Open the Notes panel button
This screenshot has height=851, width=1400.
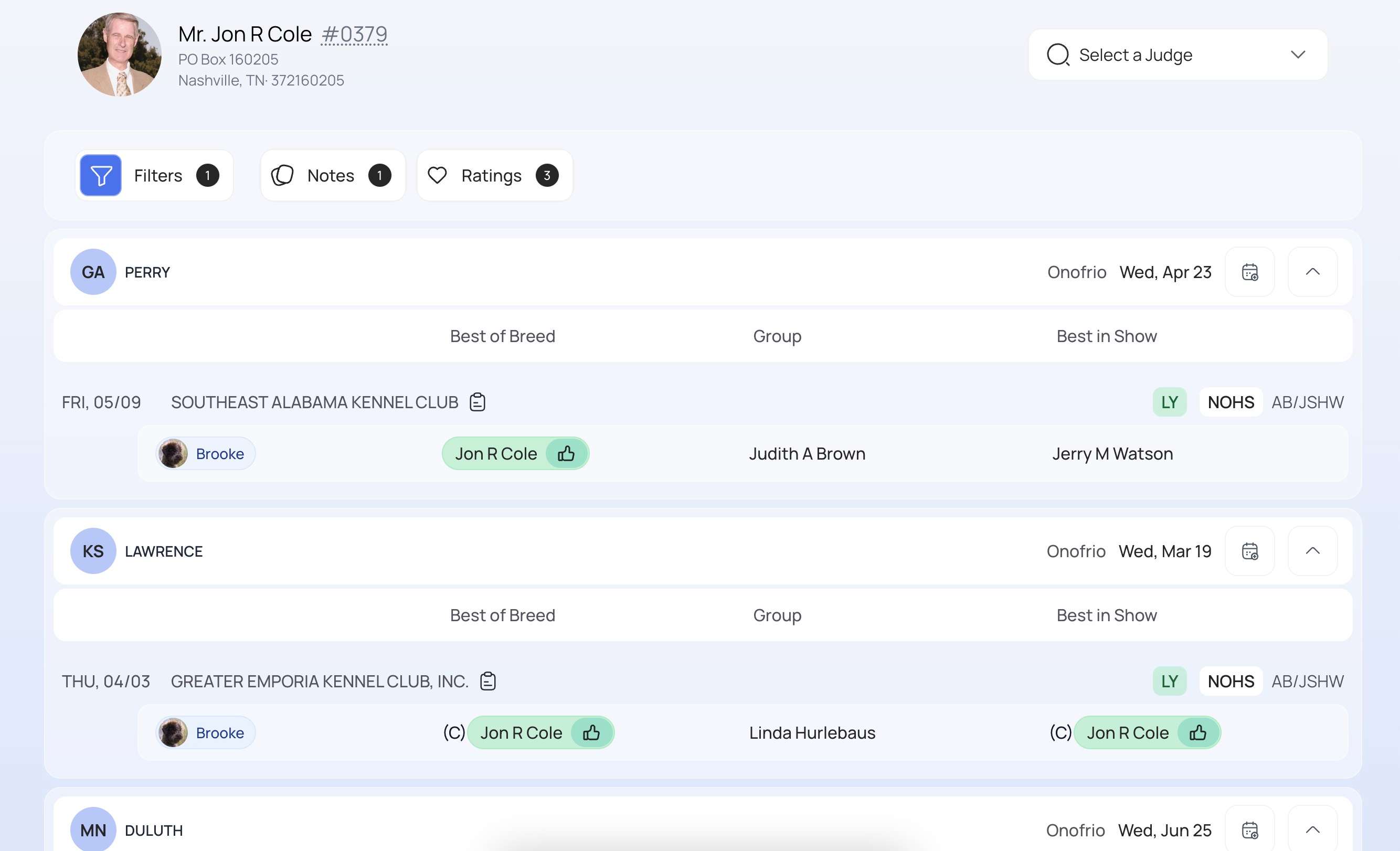pyautogui.click(x=332, y=176)
